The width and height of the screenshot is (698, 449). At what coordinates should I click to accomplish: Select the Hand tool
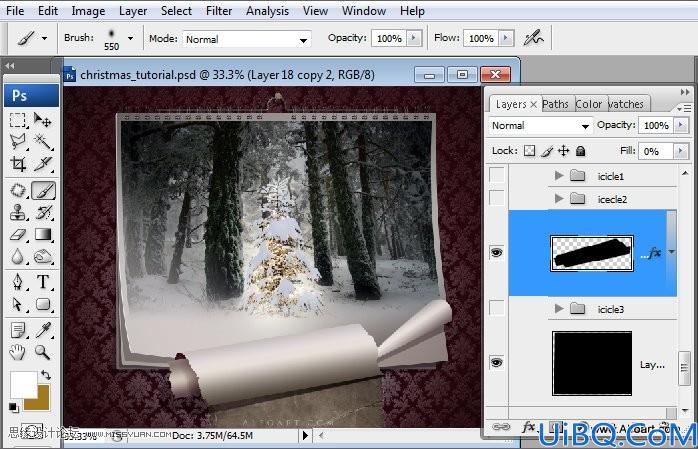(x=18, y=352)
